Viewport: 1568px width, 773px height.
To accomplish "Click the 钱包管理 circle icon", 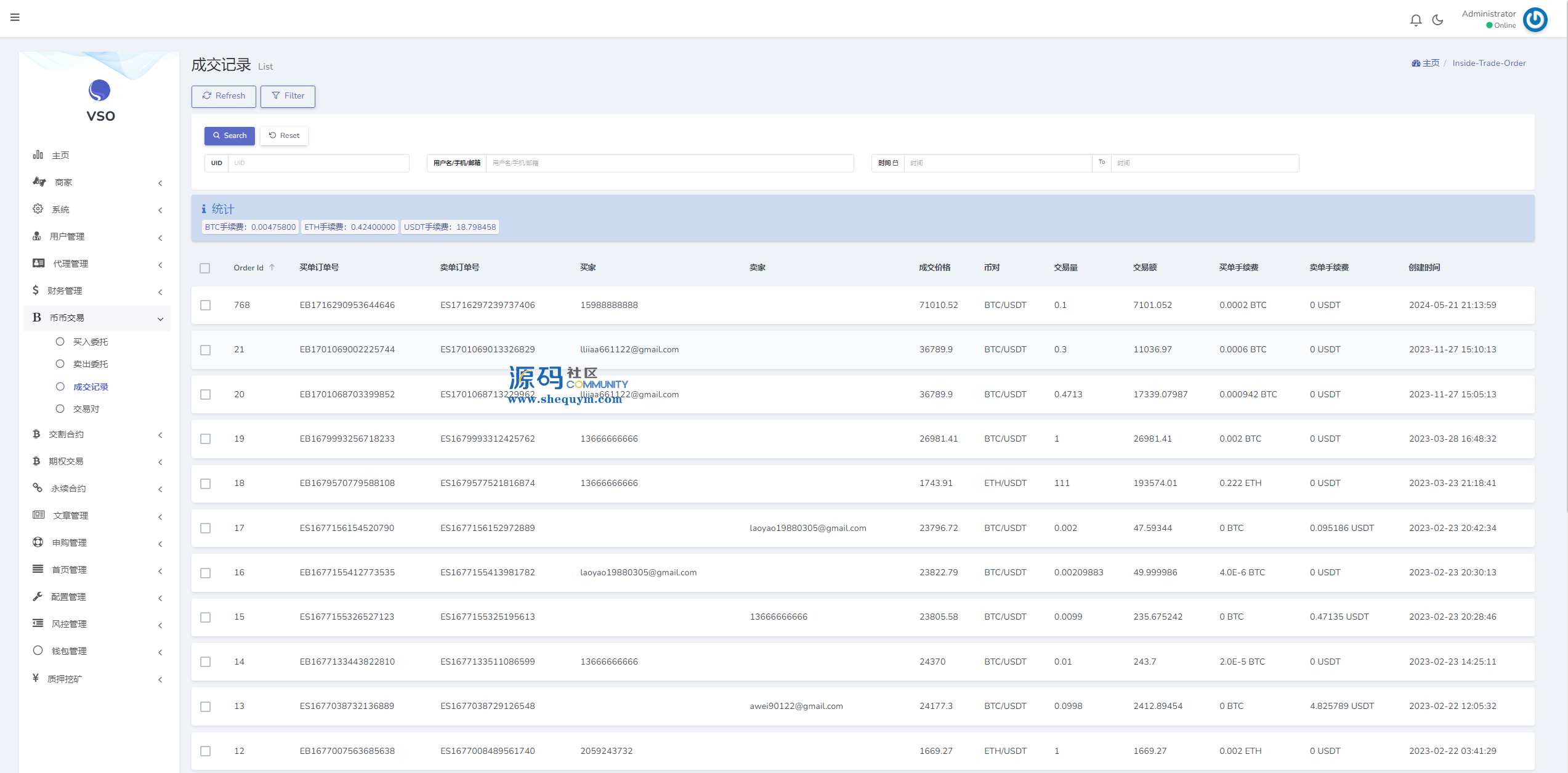I will point(38,650).
